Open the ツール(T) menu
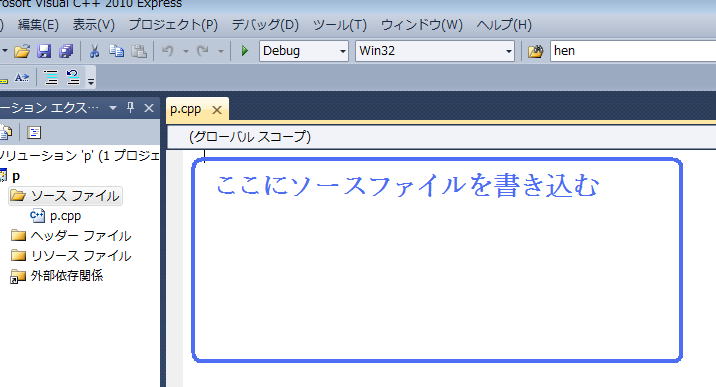 pos(340,25)
